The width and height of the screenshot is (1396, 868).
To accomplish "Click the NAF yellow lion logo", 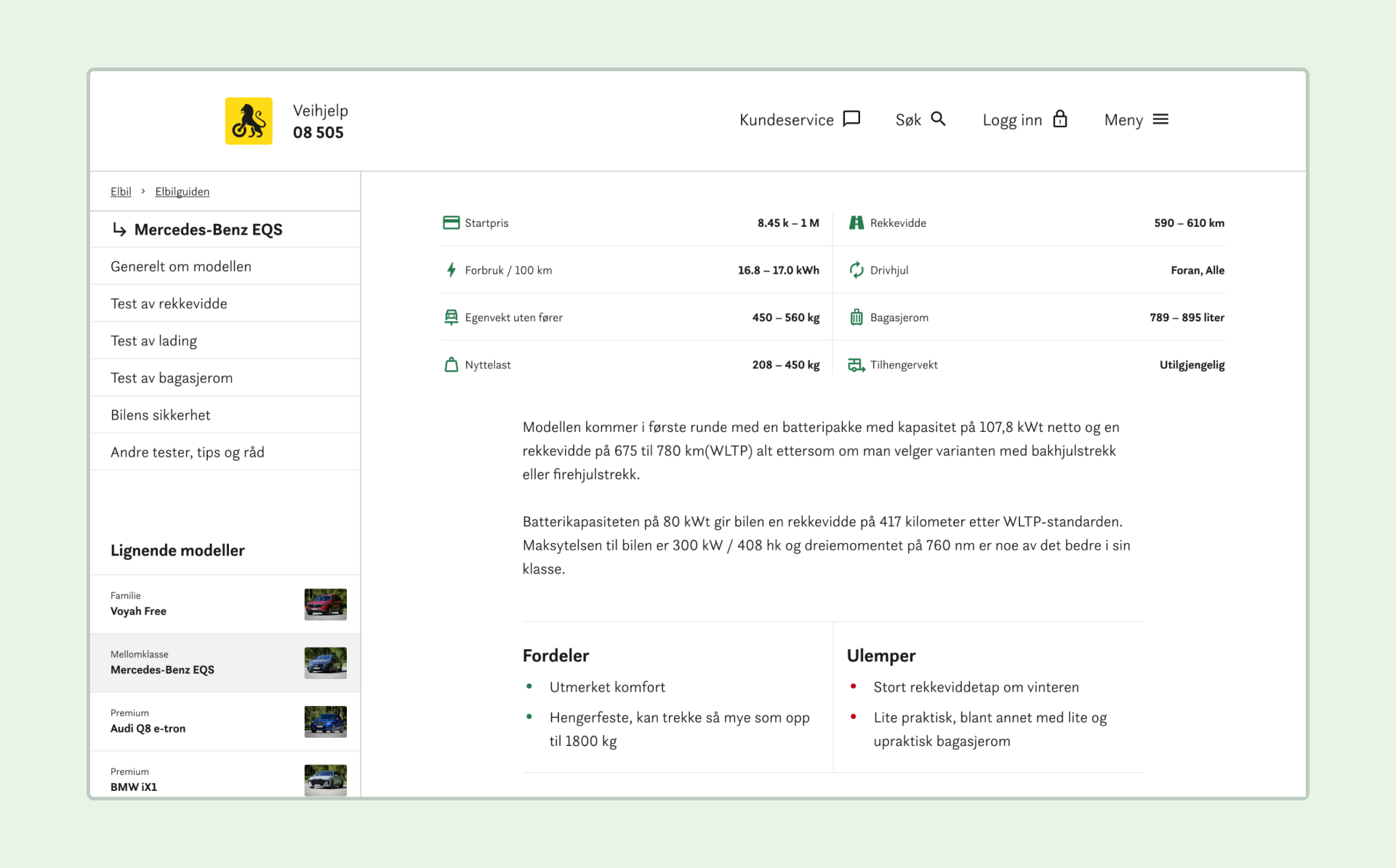I will click(249, 121).
